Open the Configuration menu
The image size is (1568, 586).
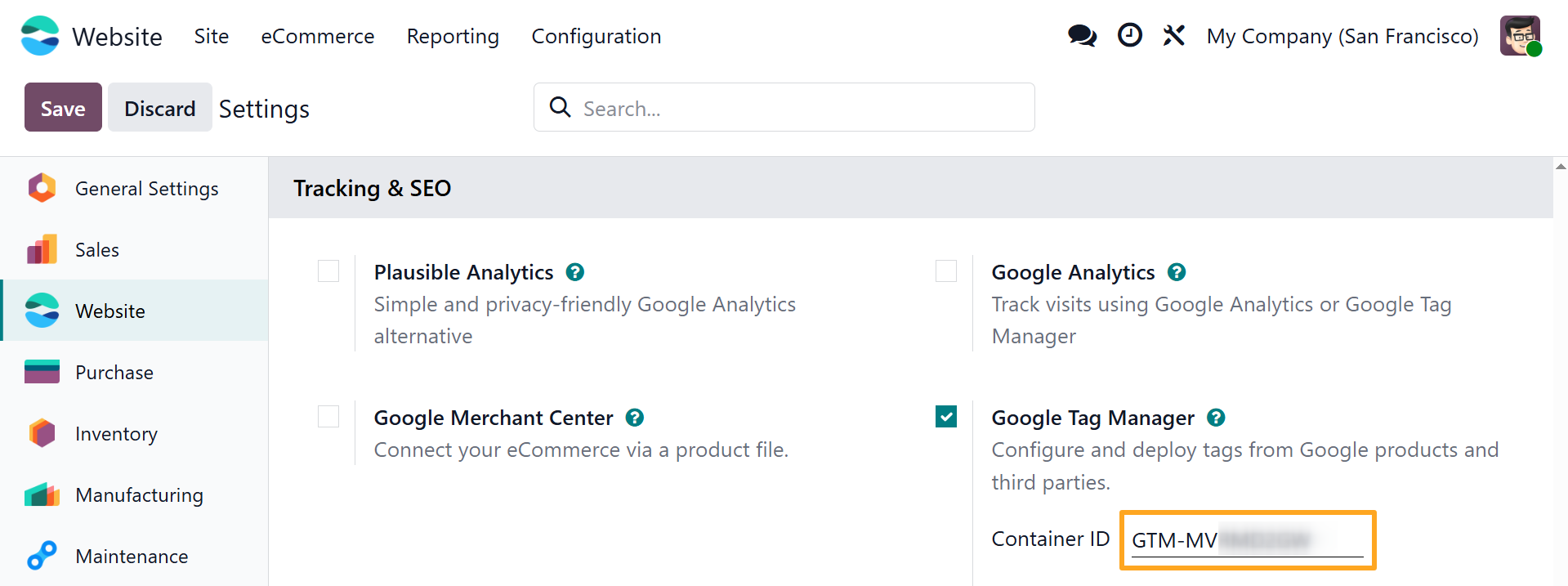(596, 37)
